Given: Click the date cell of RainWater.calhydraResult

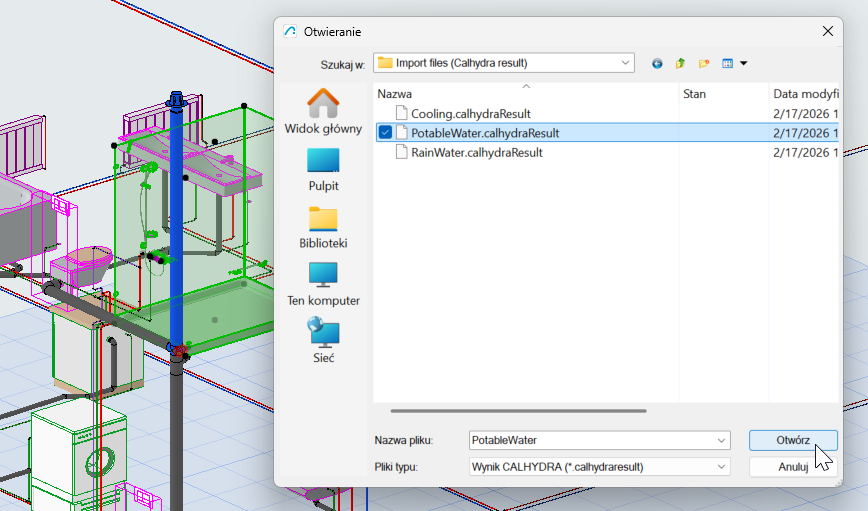Looking at the screenshot, I should pyautogui.click(x=805, y=153).
